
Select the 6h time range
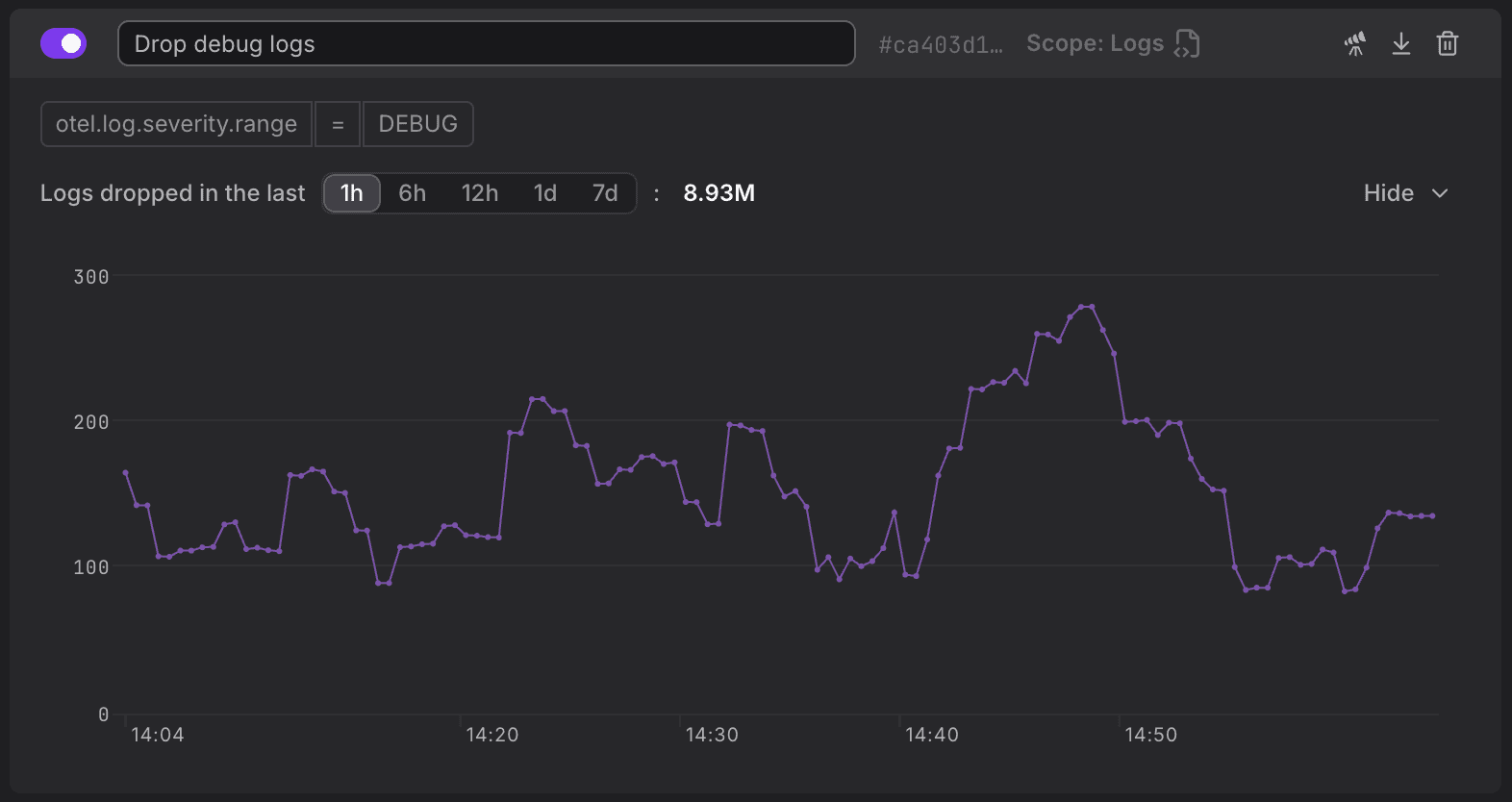(413, 193)
